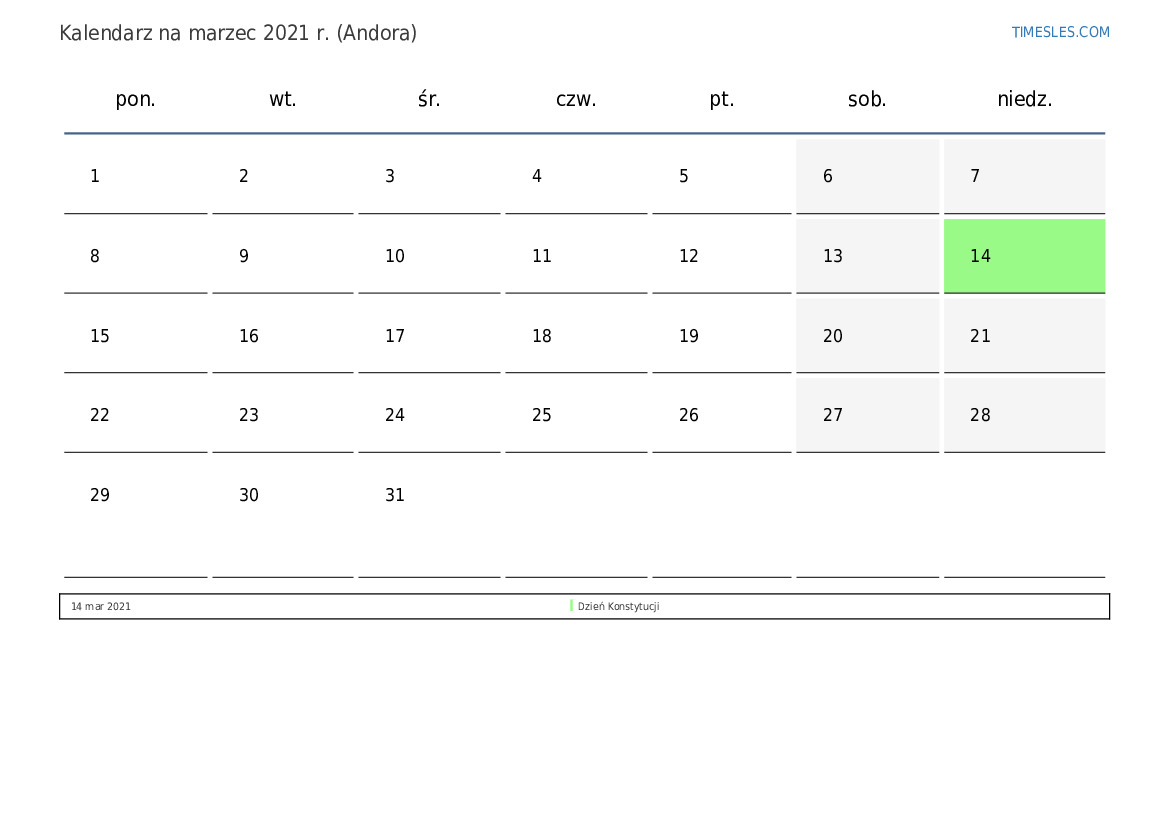Click the '14 mar 2021' legend date
The width and height of the screenshot is (1169, 827).
pyautogui.click(x=101, y=606)
